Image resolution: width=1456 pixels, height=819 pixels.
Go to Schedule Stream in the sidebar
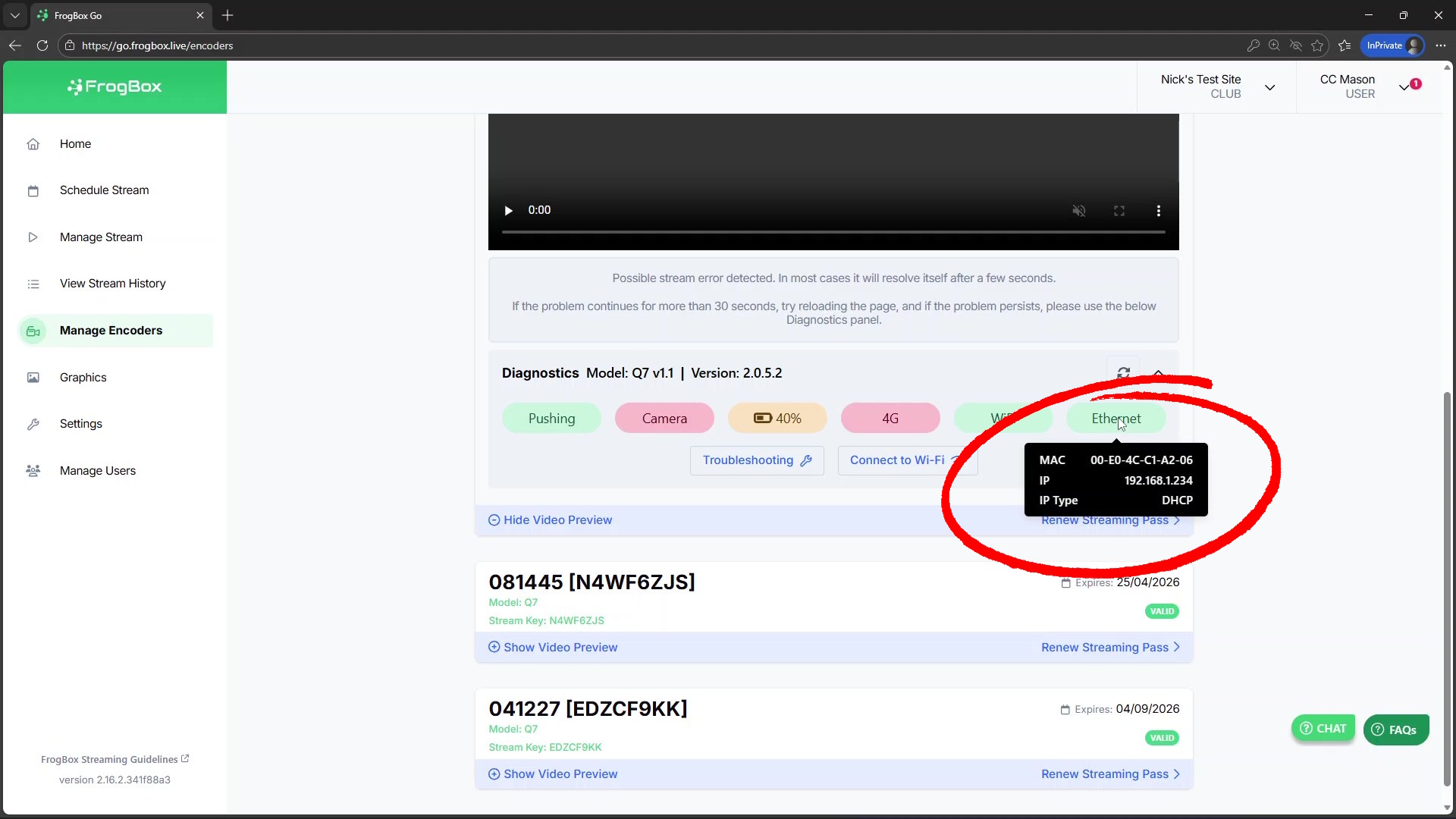click(x=104, y=190)
